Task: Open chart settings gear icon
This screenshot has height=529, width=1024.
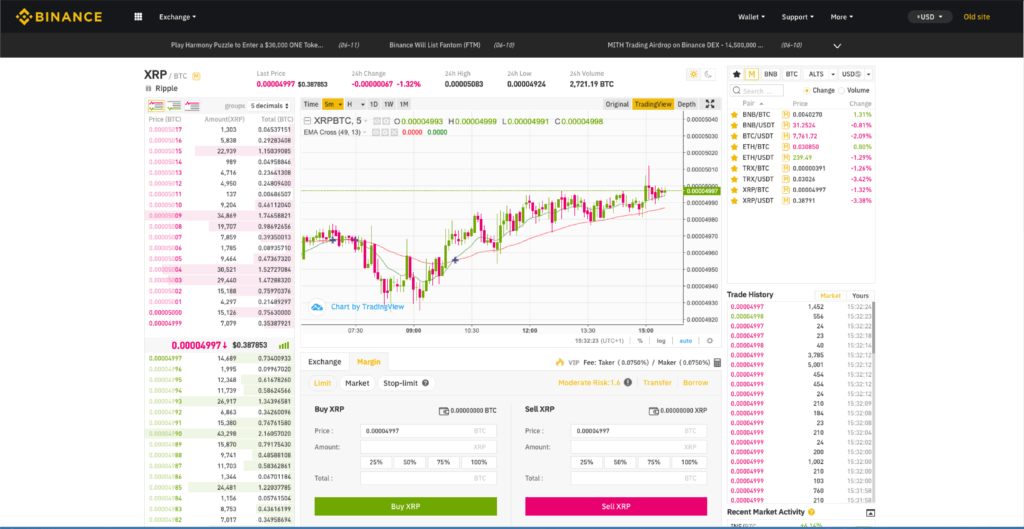Action: point(710,340)
